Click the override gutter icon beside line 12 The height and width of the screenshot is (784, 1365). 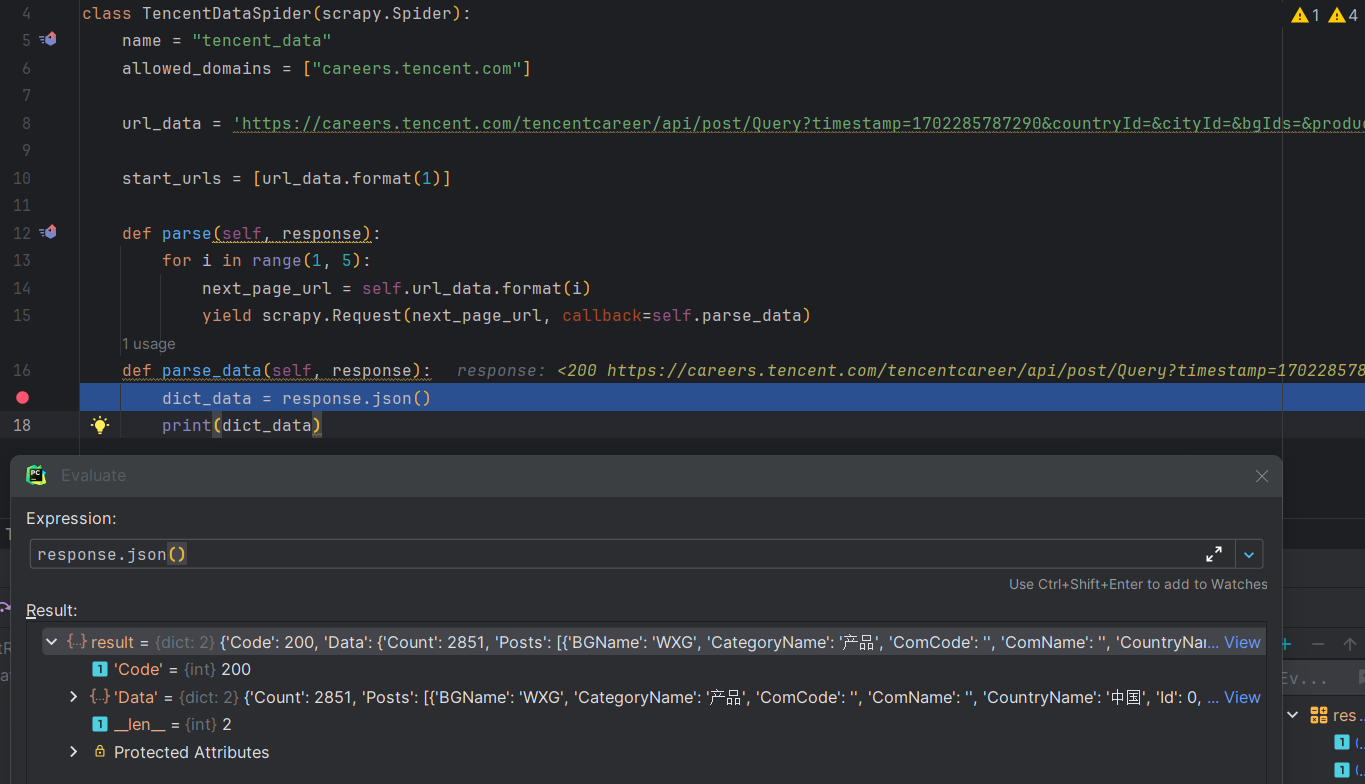coord(48,233)
